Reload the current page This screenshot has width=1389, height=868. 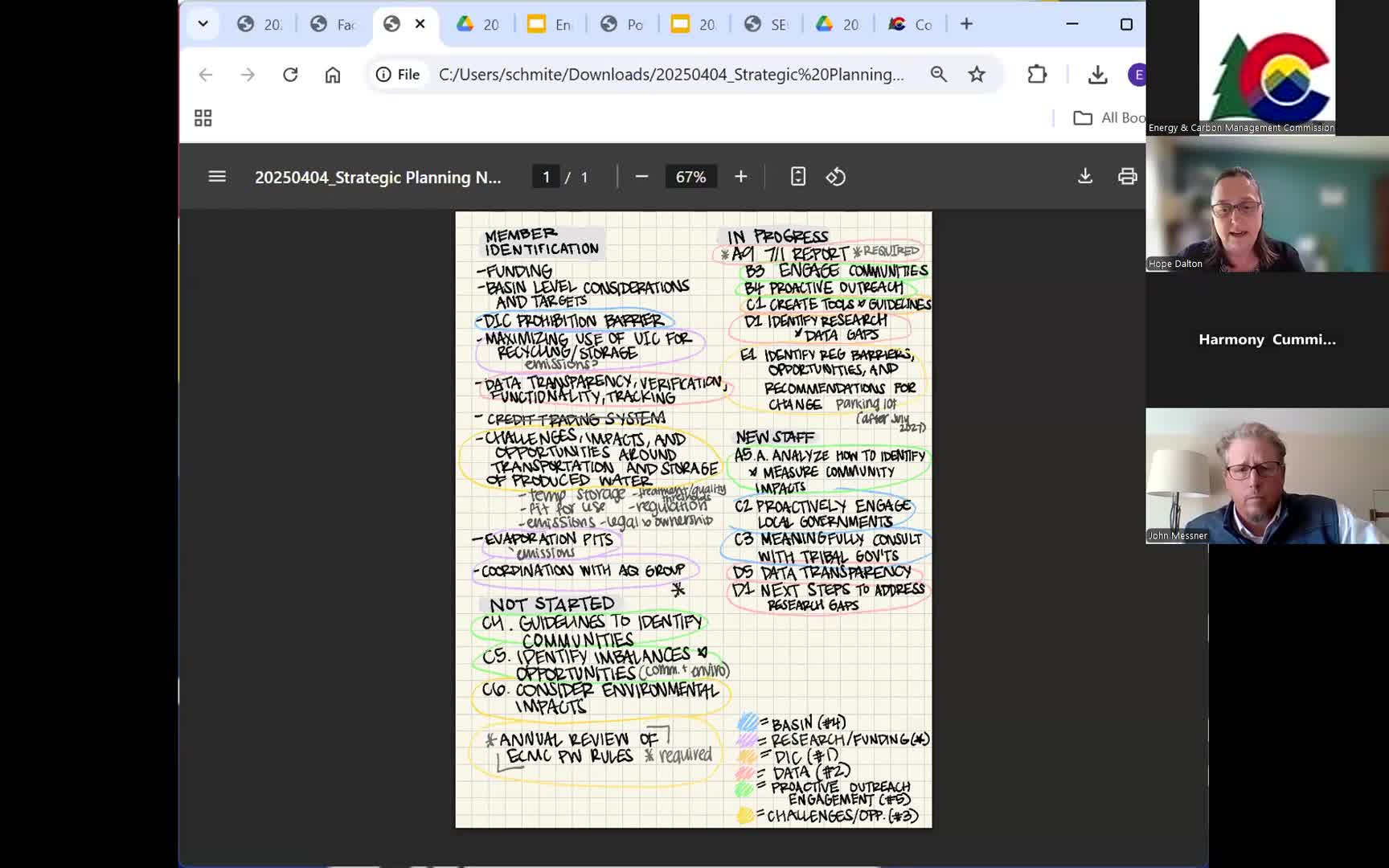290,75
